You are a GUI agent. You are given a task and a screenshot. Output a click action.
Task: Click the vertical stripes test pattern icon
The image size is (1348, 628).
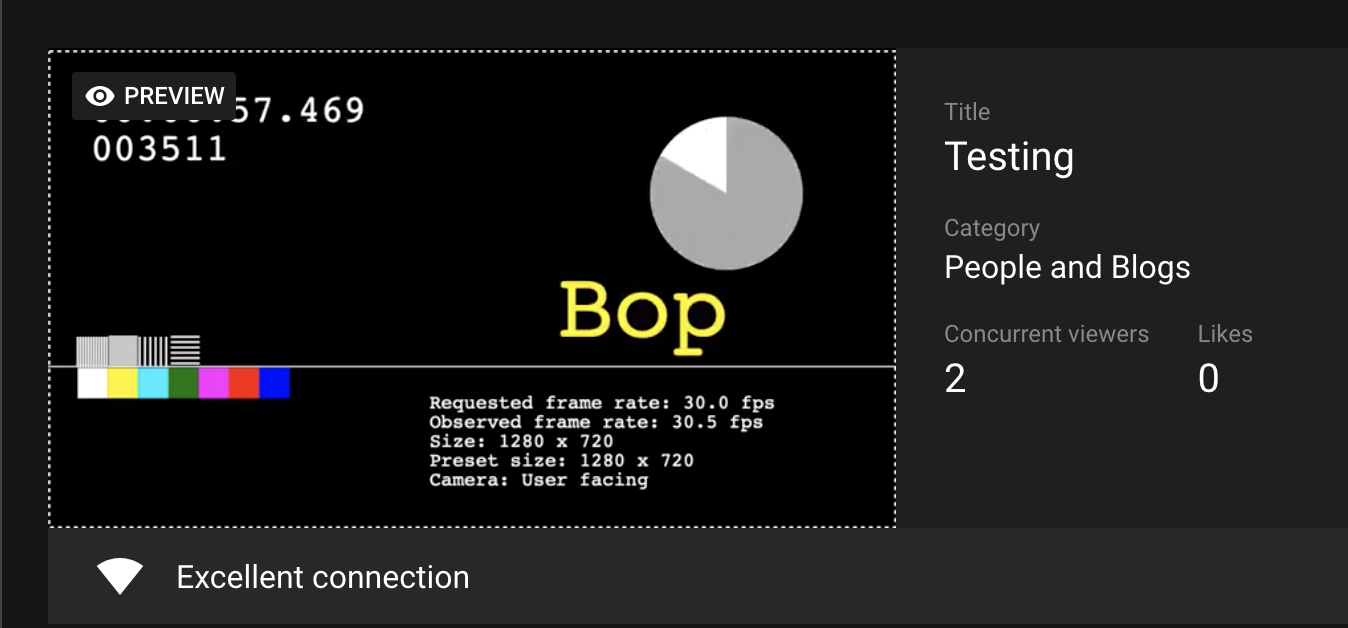154,351
